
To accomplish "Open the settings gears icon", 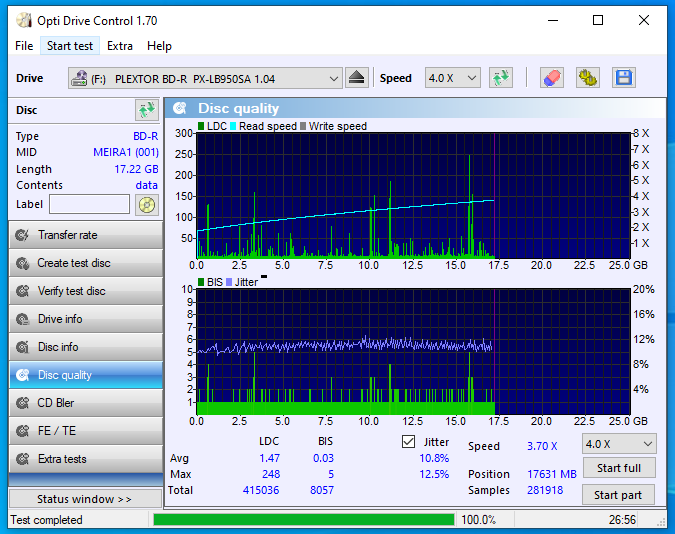I will tap(588, 78).
